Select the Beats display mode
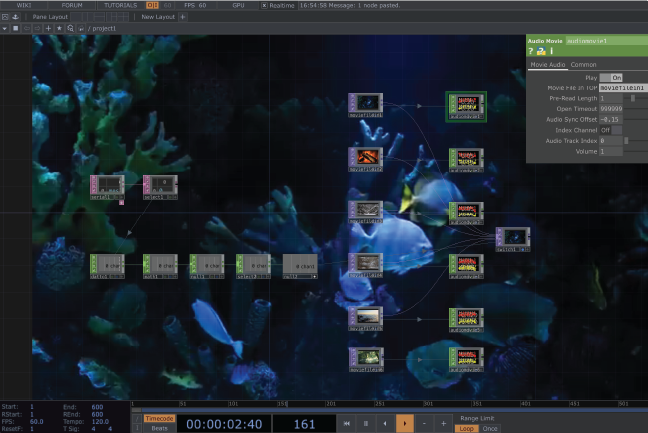648x433 pixels. (160, 428)
